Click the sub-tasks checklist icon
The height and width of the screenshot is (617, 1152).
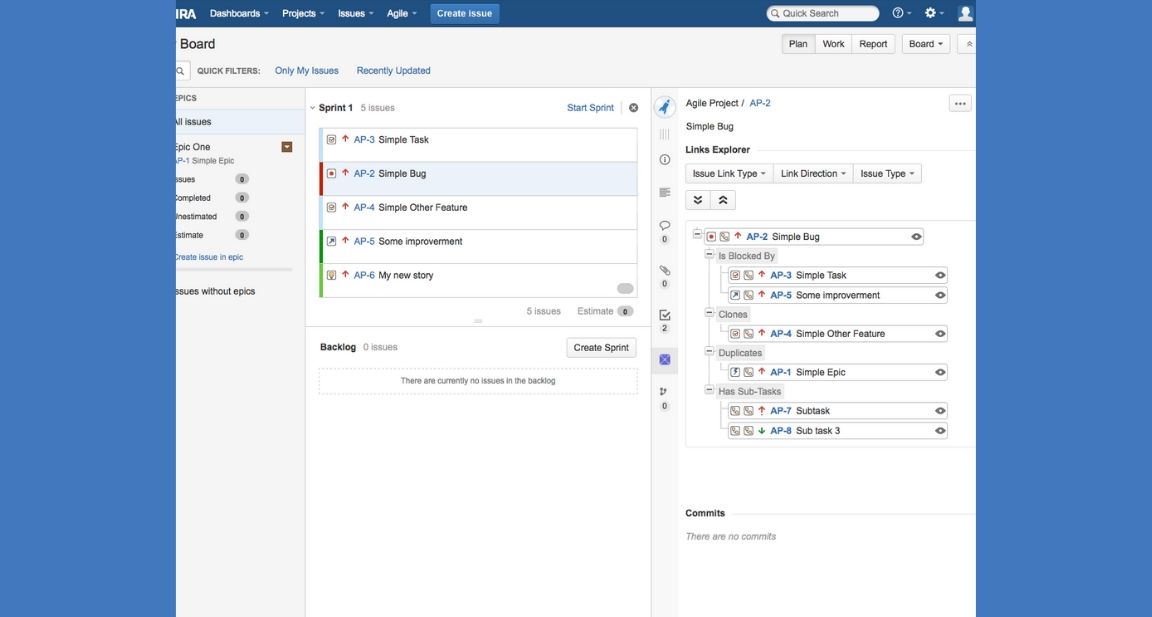[x=665, y=315]
